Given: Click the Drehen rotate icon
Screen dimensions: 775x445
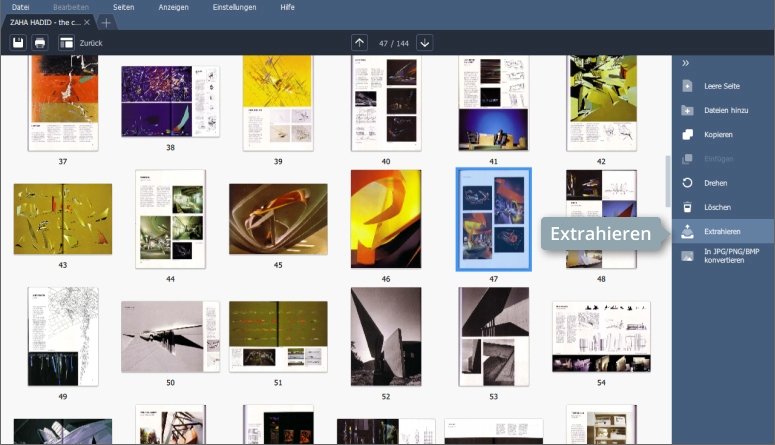Looking at the screenshot, I should tap(687, 182).
